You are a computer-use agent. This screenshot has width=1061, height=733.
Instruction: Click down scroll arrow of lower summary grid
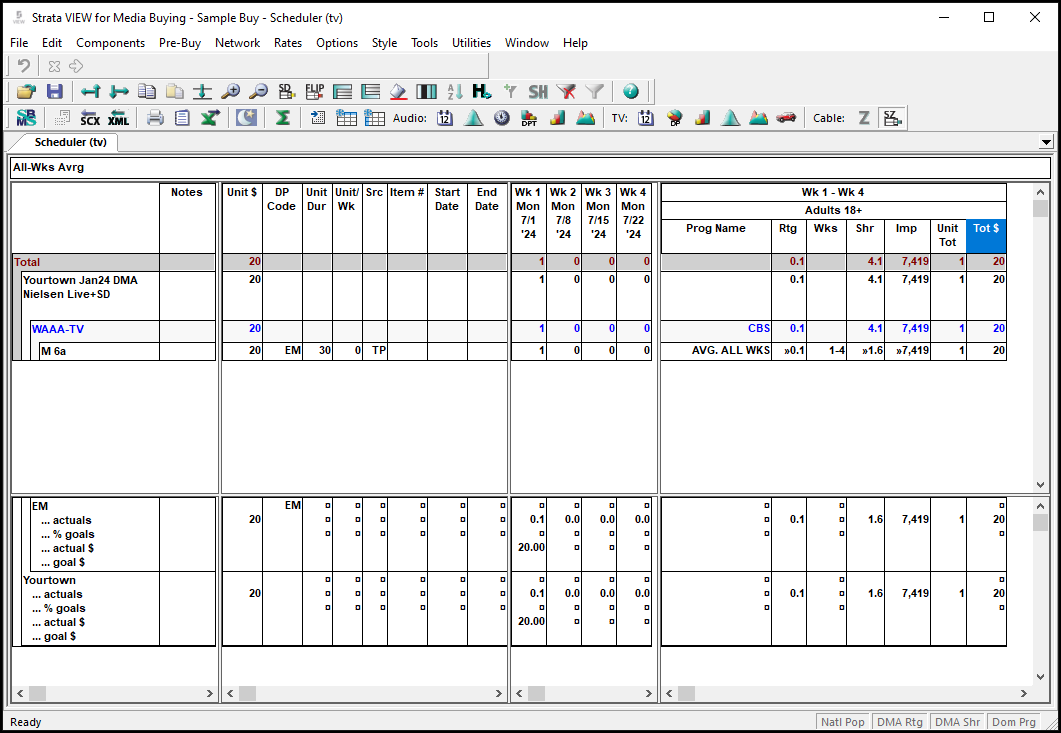pos(1040,677)
